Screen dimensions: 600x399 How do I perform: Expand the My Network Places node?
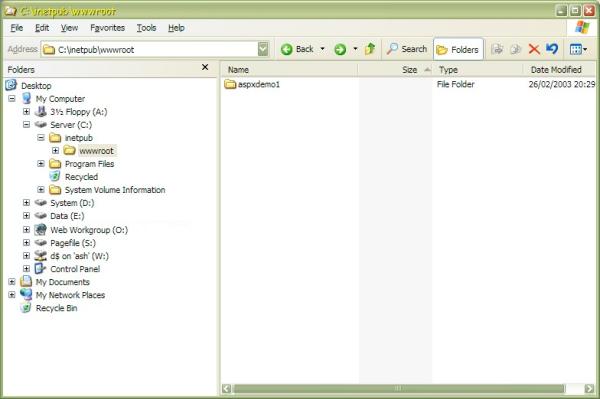coord(12,295)
